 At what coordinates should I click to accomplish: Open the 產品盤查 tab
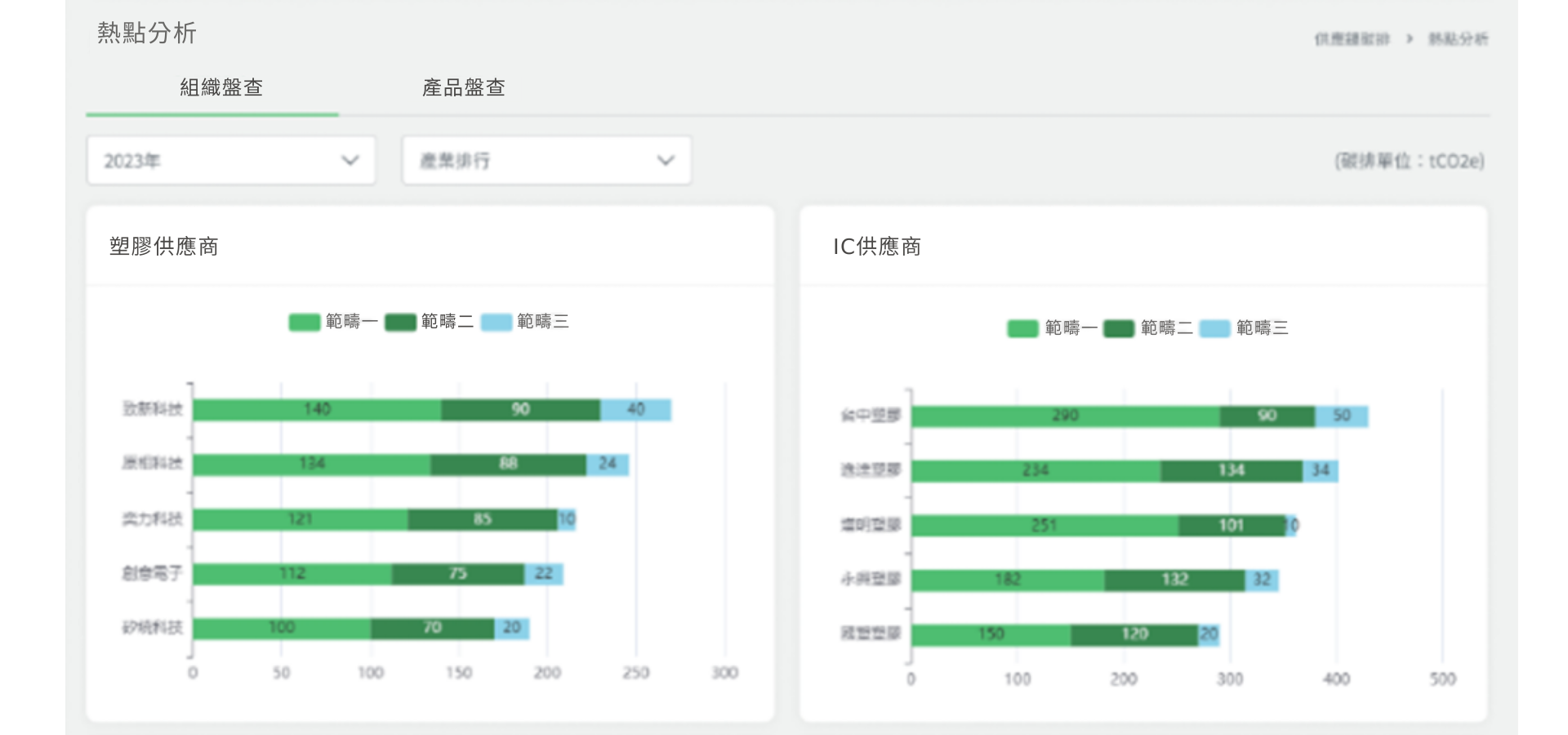coord(463,88)
